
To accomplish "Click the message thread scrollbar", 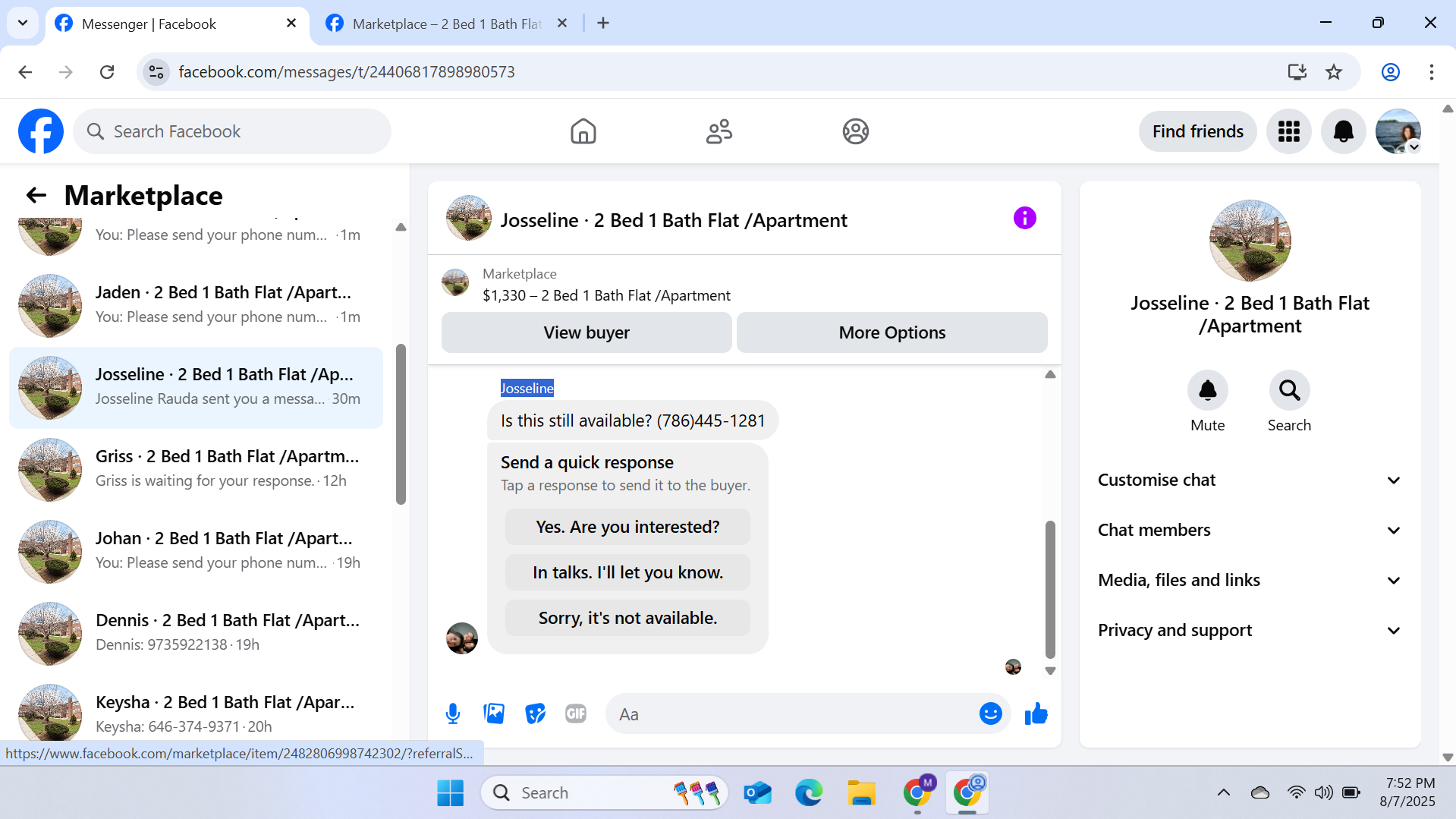I will [1050, 589].
